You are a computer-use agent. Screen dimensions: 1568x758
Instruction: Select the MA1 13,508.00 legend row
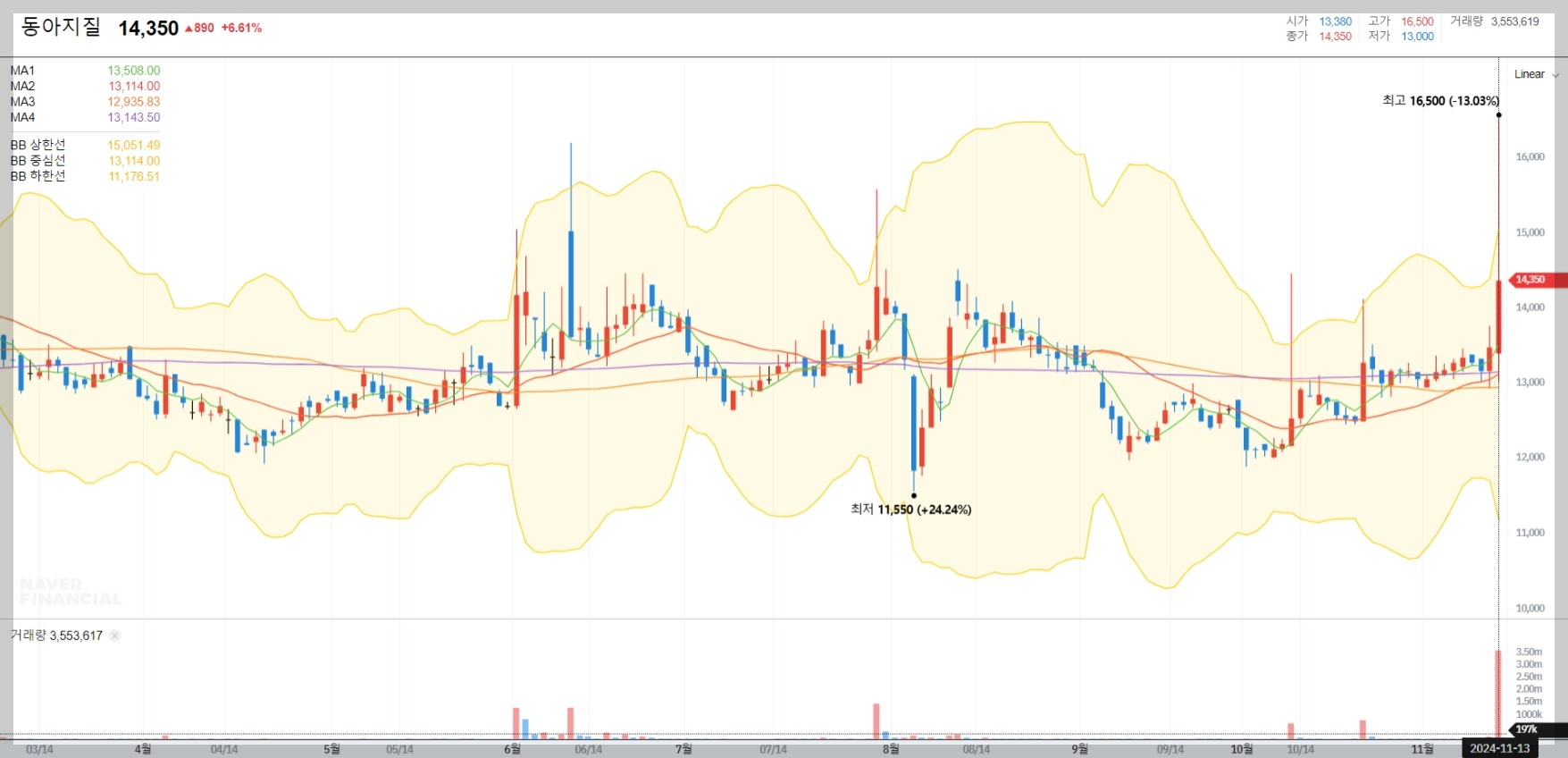(x=85, y=71)
